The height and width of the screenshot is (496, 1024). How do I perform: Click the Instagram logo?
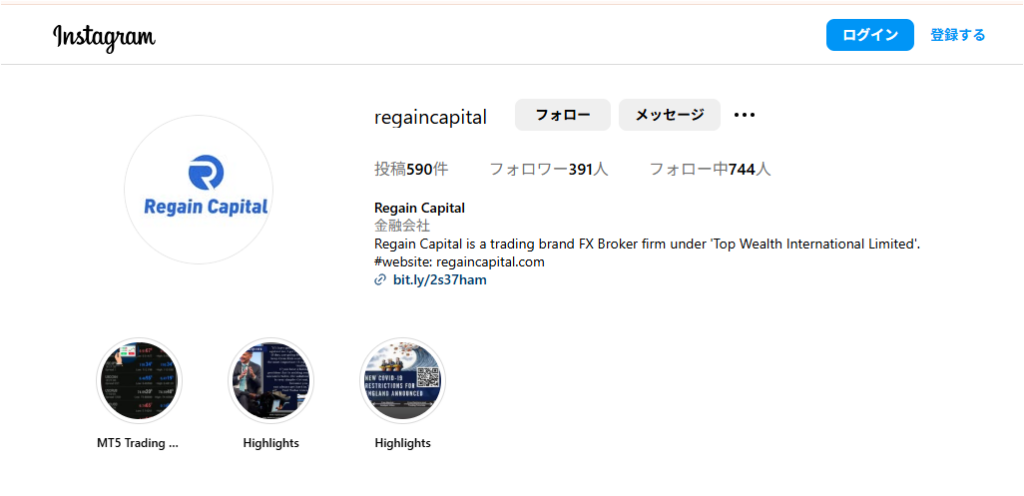click(104, 37)
